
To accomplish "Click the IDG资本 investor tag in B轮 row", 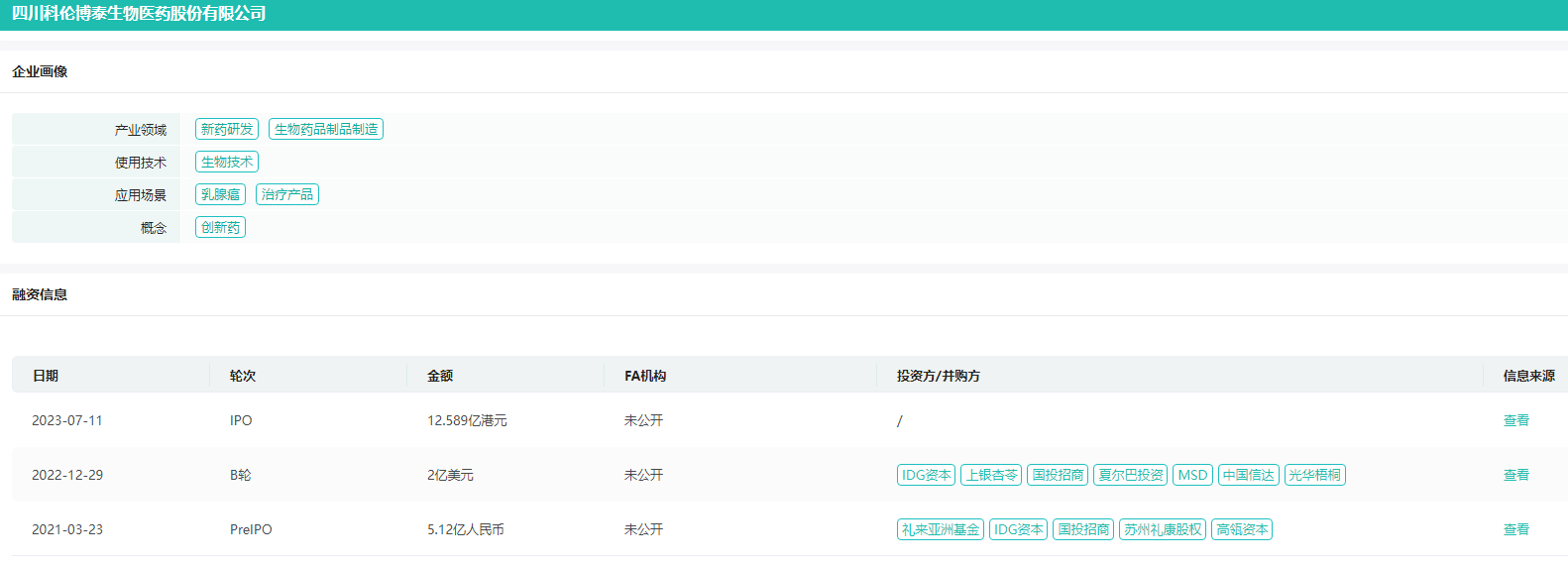I will 926,475.
